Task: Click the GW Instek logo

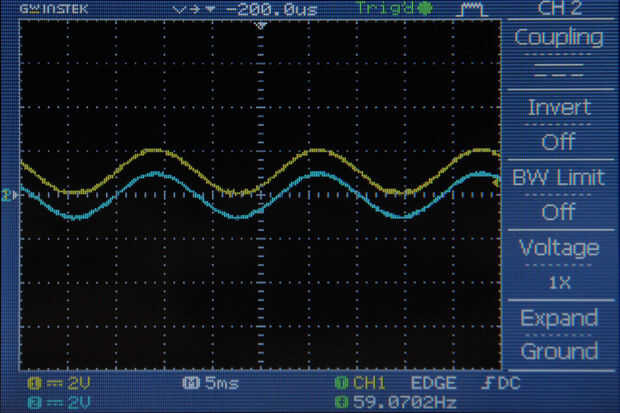Action: (x=54, y=9)
